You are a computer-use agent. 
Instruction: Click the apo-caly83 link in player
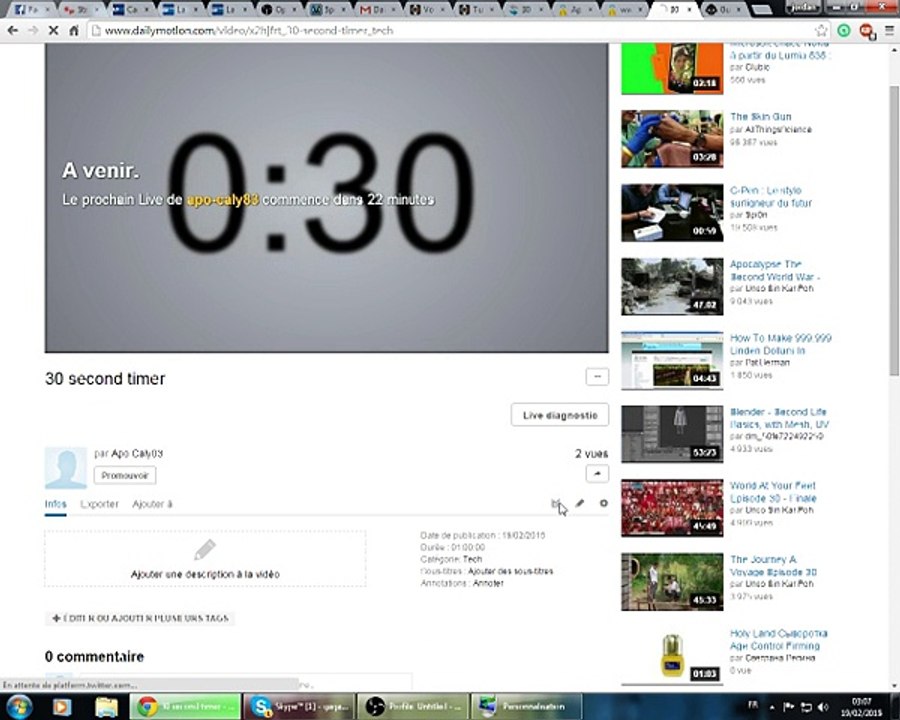point(222,200)
